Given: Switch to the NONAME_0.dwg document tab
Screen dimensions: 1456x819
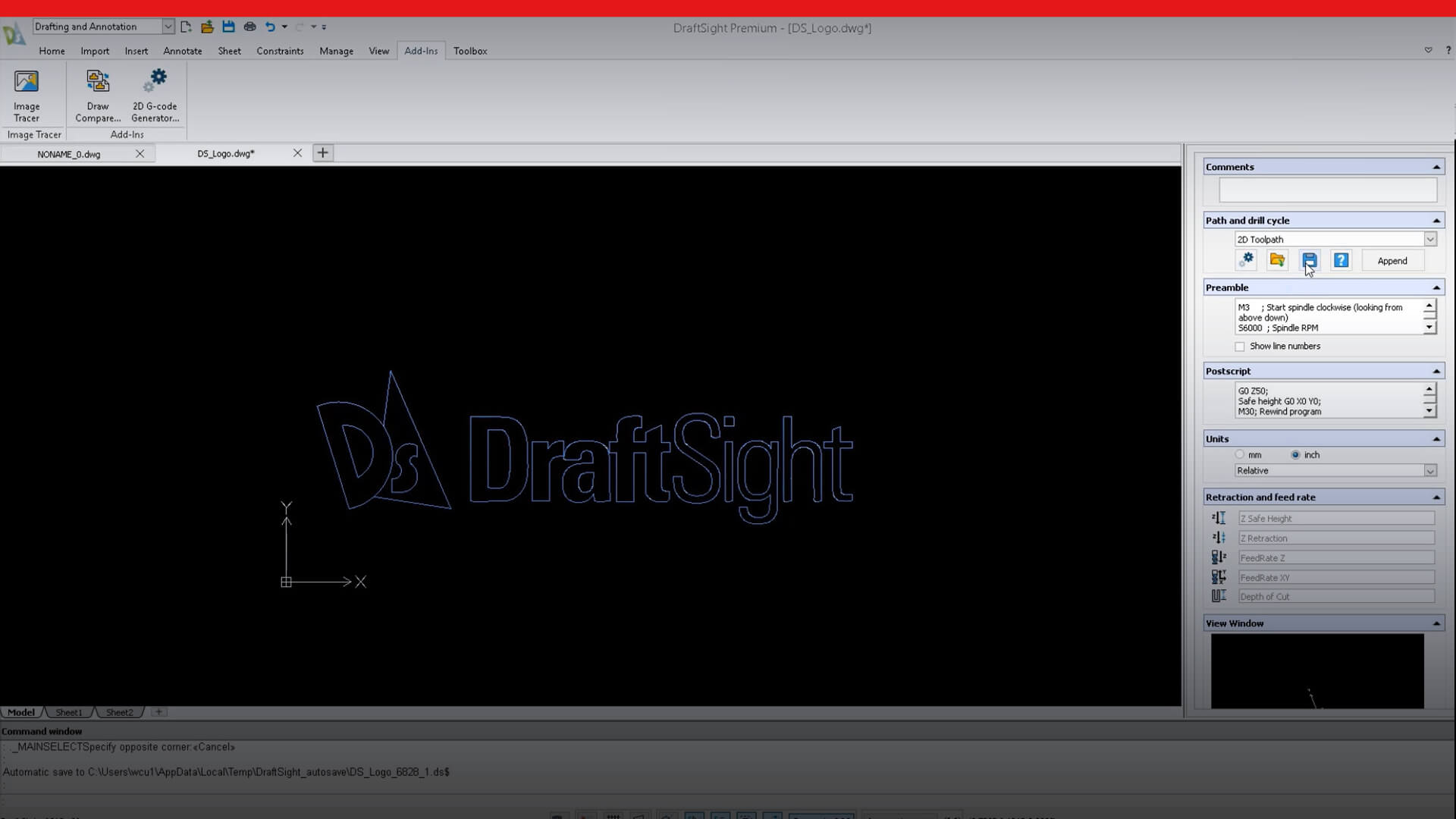Looking at the screenshot, I should point(69,154).
